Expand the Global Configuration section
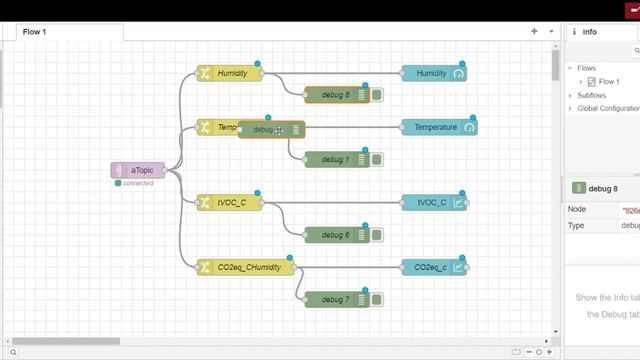The width and height of the screenshot is (640, 360). [x=570, y=109]
